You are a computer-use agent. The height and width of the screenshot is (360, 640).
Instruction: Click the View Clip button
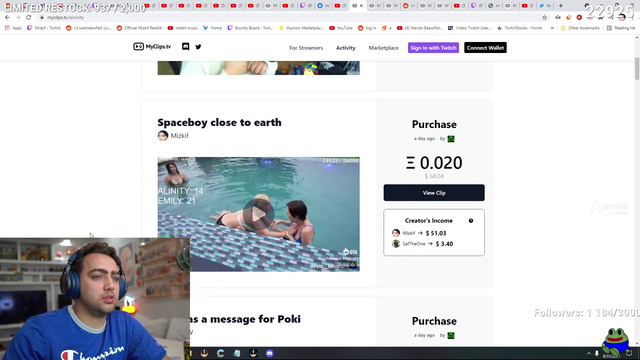point(434,193)
